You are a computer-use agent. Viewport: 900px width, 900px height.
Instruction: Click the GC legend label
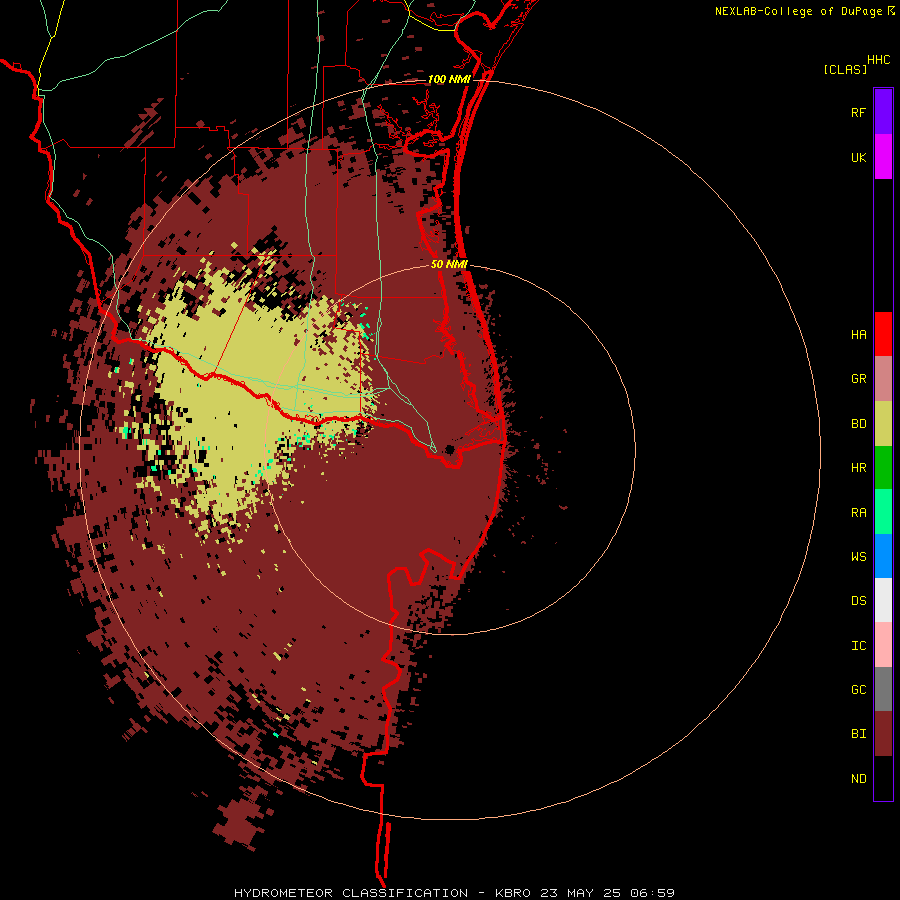coord(858,690)
